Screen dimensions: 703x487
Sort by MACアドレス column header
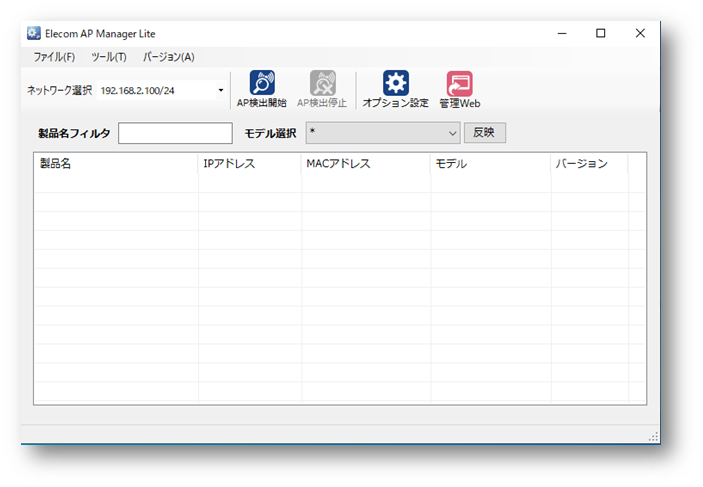tap(366, 164)
